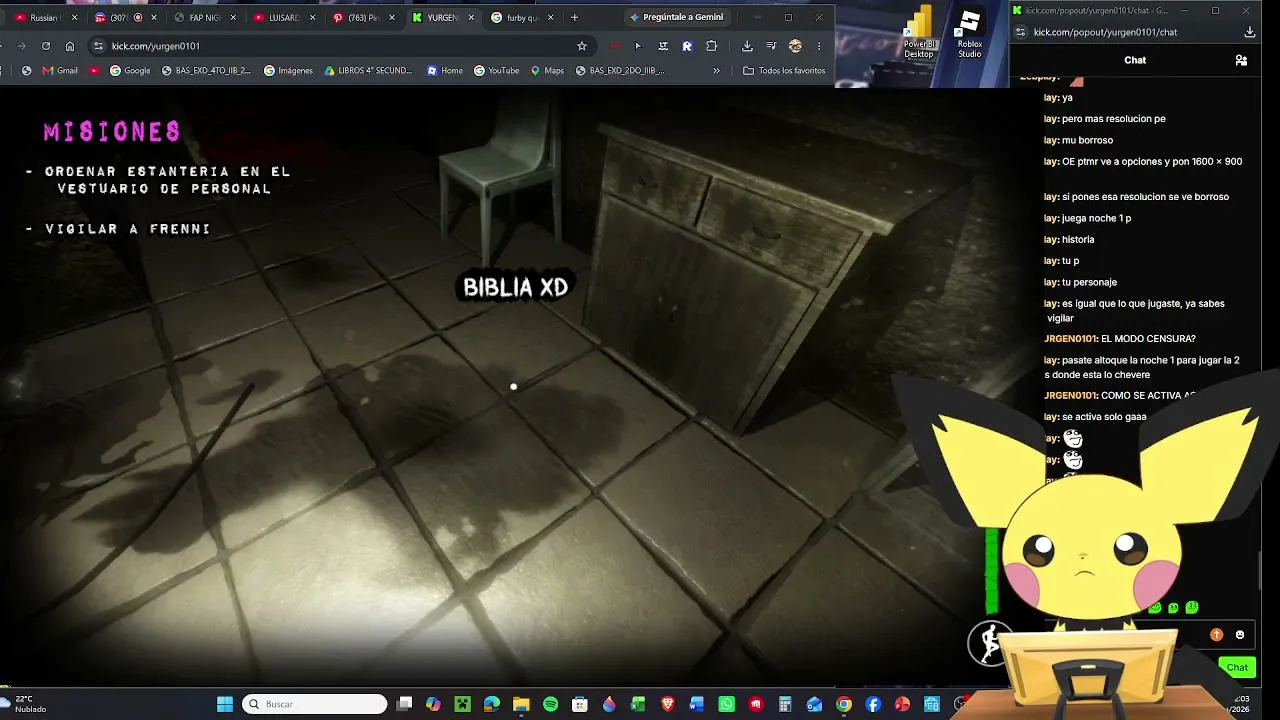Image resolution: width=1280 pixels, height=720 pixels.
Task: Open the YouTube bookmark
Action: [x=497, y=71]
